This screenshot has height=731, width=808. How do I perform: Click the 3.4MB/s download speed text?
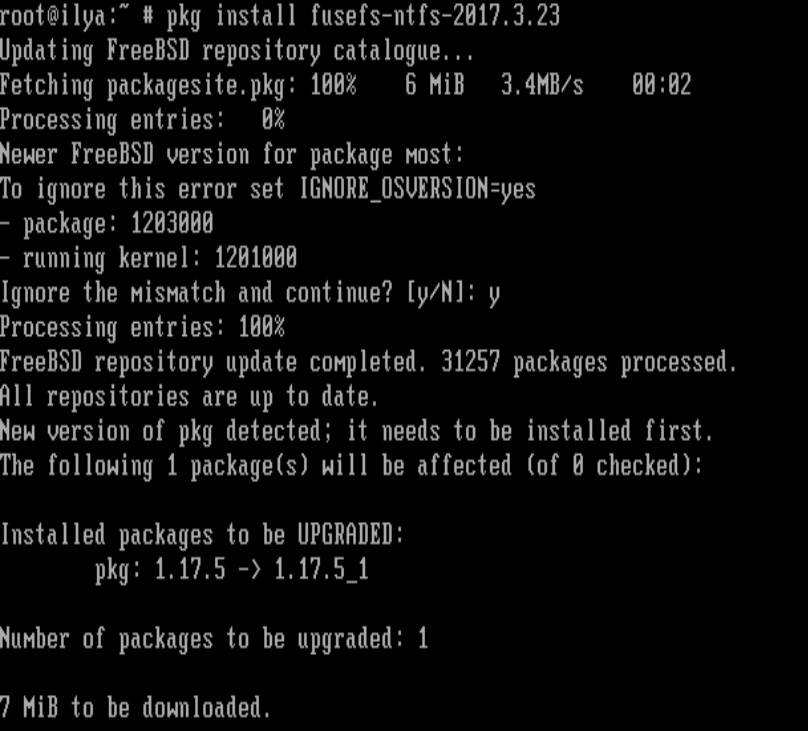point(542,85)
